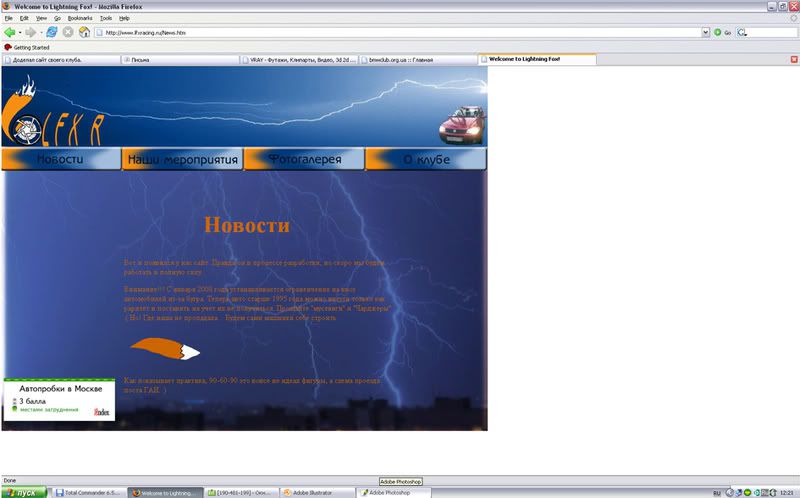The image size is (800, 498).
Task: Click the '3 балла' traffic score text
Action: coord(33,401)
